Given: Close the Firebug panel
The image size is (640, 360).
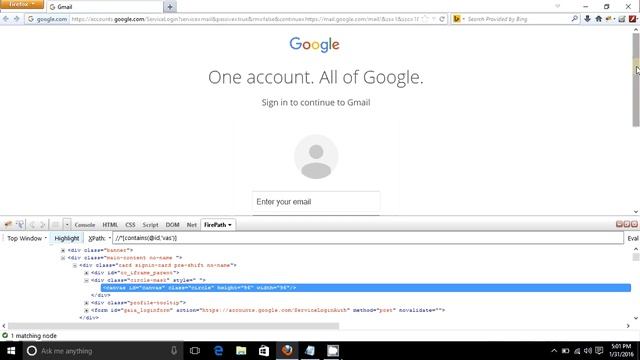Looking at the screenshot, I should [634, 224].
